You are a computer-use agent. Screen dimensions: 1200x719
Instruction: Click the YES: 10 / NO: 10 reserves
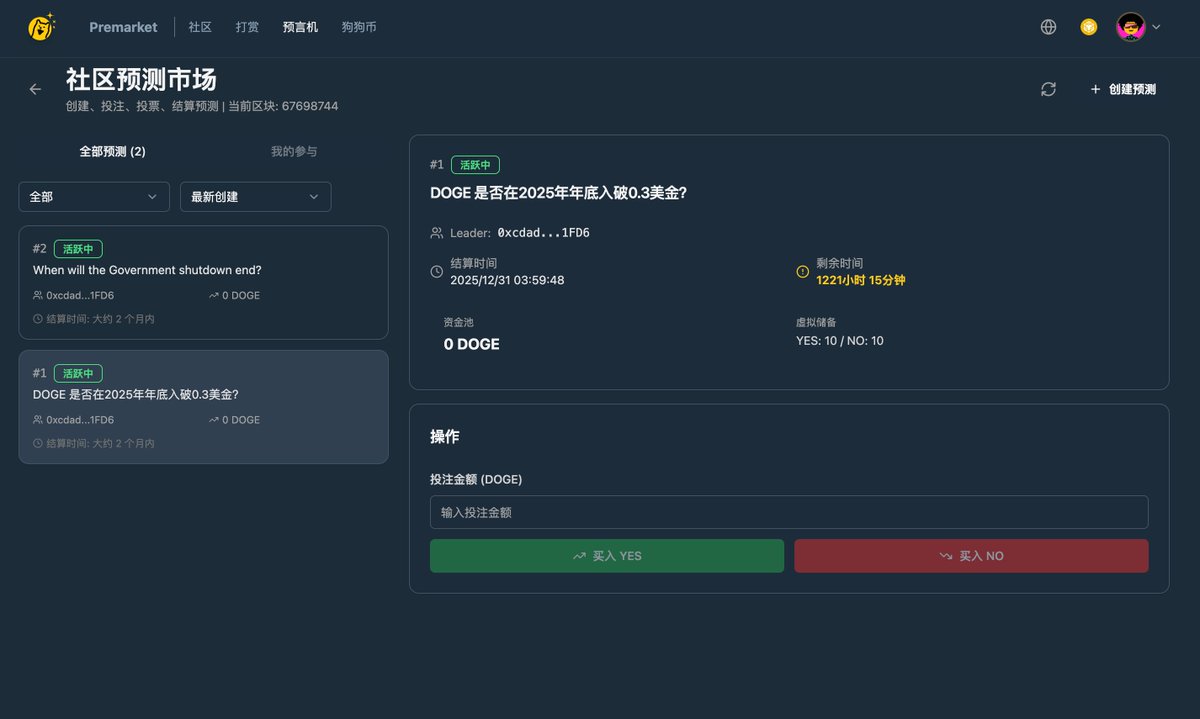coord(840,341)
